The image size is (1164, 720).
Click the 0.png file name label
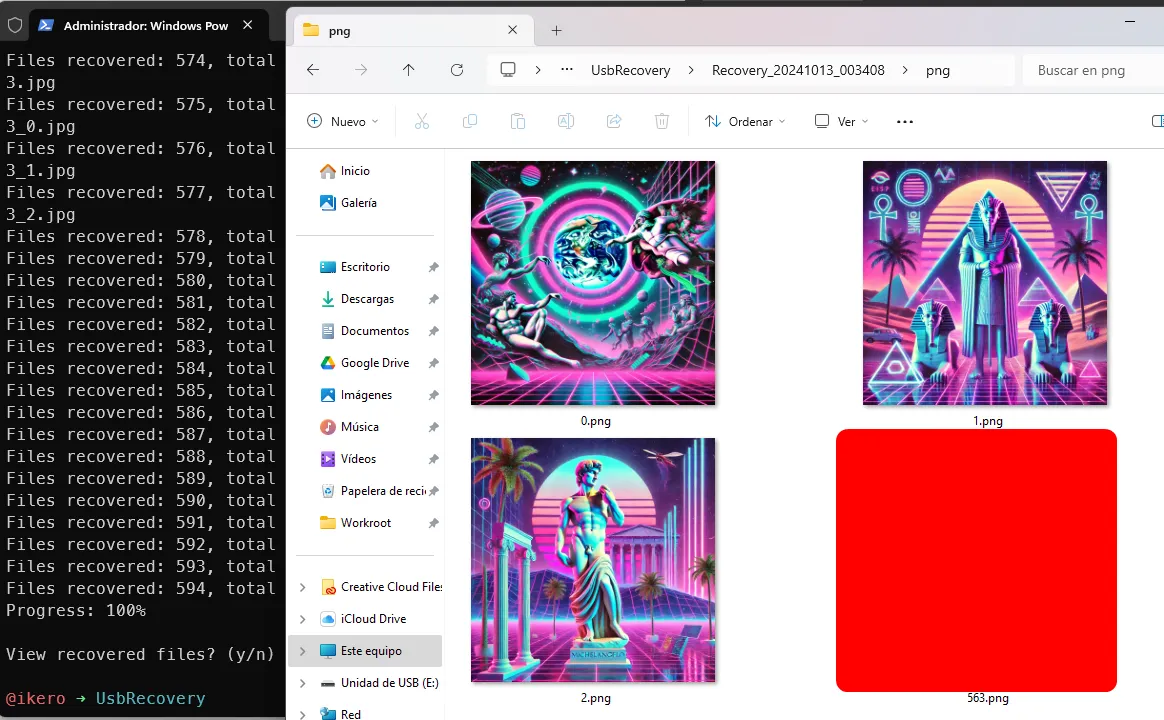(595, 421)
